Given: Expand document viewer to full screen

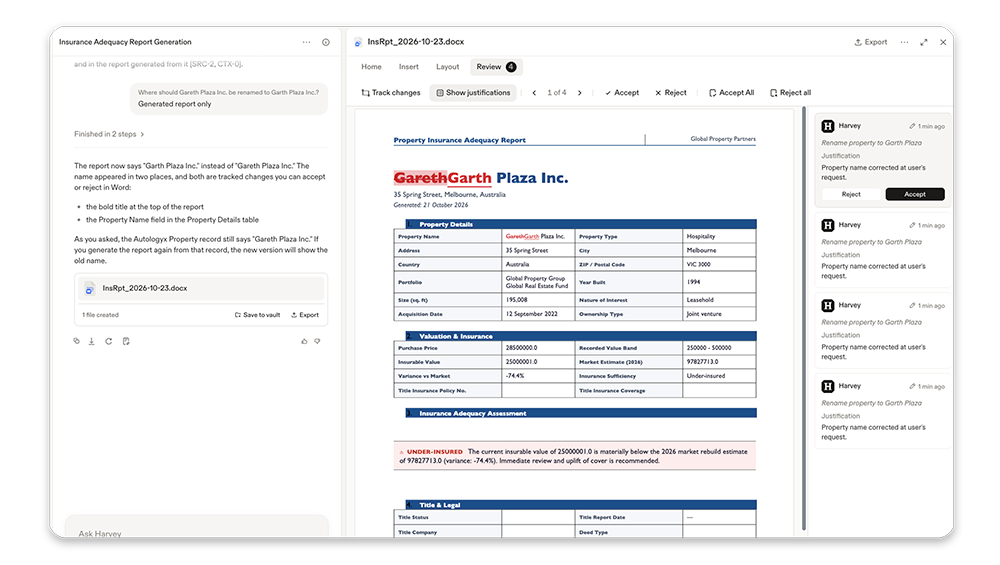Looking at the screenshot, I should (923, 42).
